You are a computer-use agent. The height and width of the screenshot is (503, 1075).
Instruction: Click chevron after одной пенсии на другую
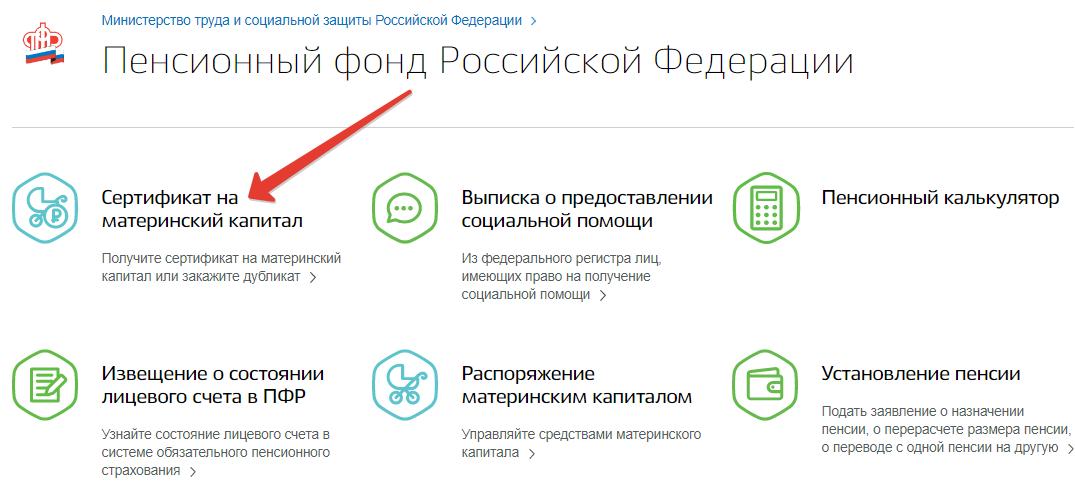[x=1070, y=449]
